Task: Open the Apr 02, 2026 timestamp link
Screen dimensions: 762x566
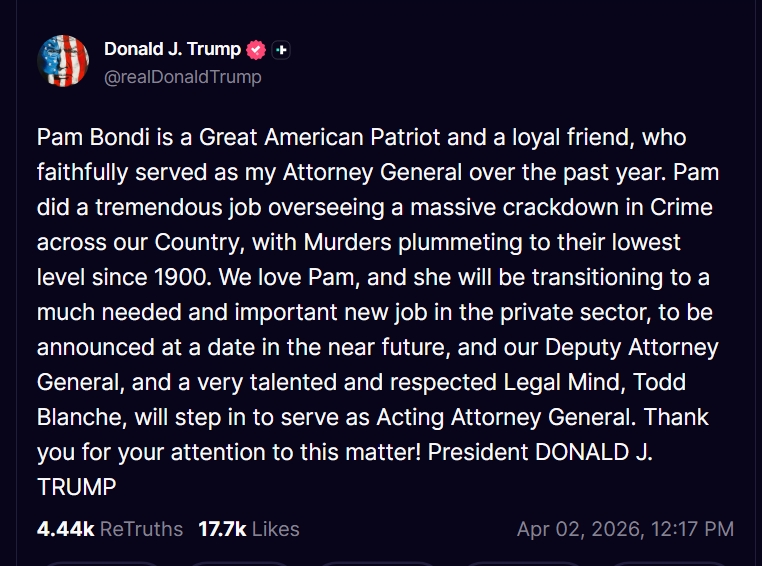Action: click(625, 529)
